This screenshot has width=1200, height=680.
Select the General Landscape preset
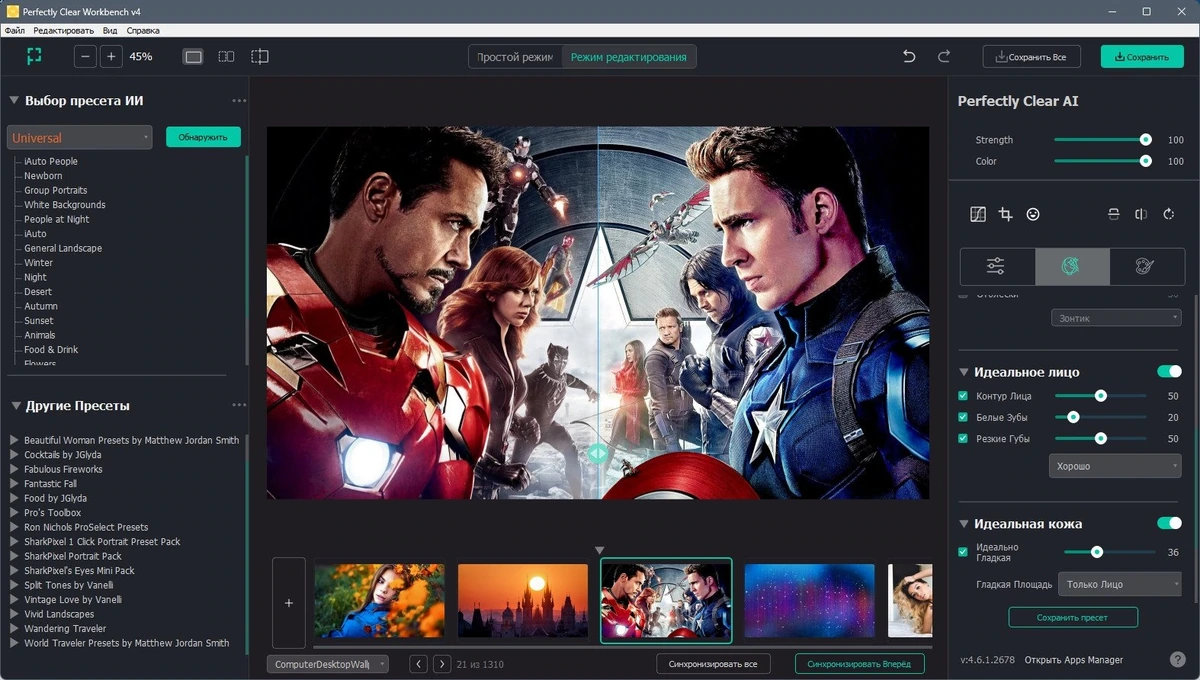[63, 248]
